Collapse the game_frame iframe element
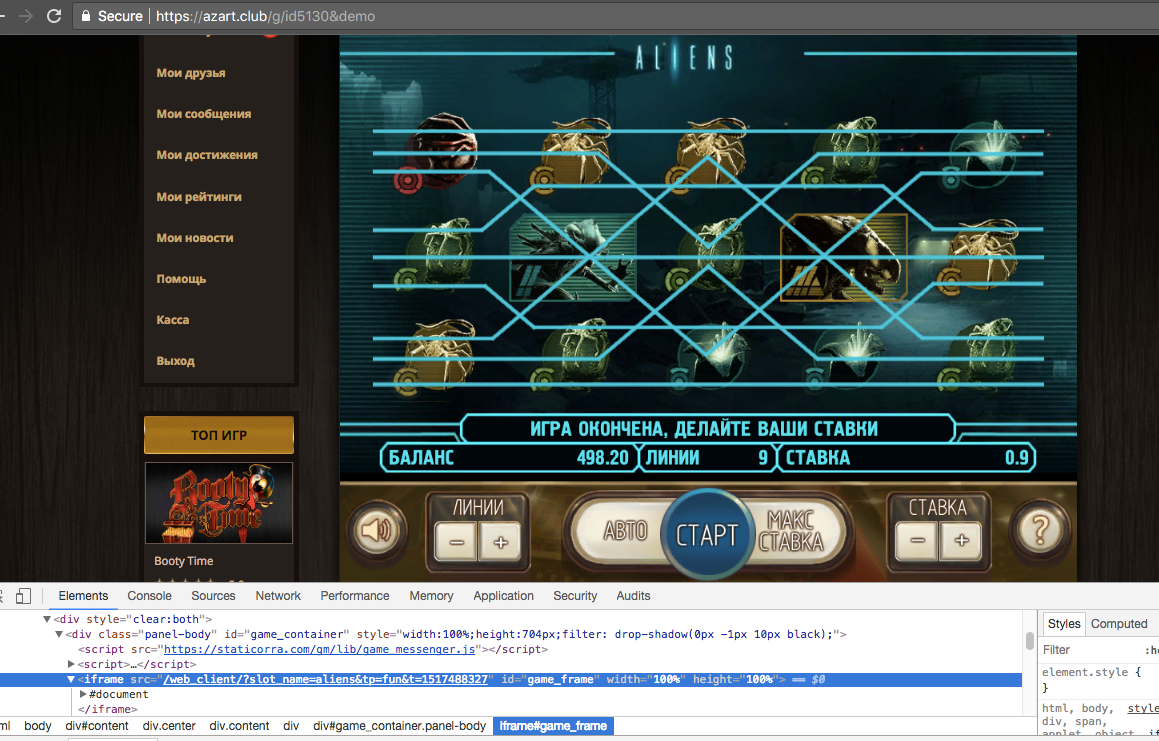 (x=71, y=679)
